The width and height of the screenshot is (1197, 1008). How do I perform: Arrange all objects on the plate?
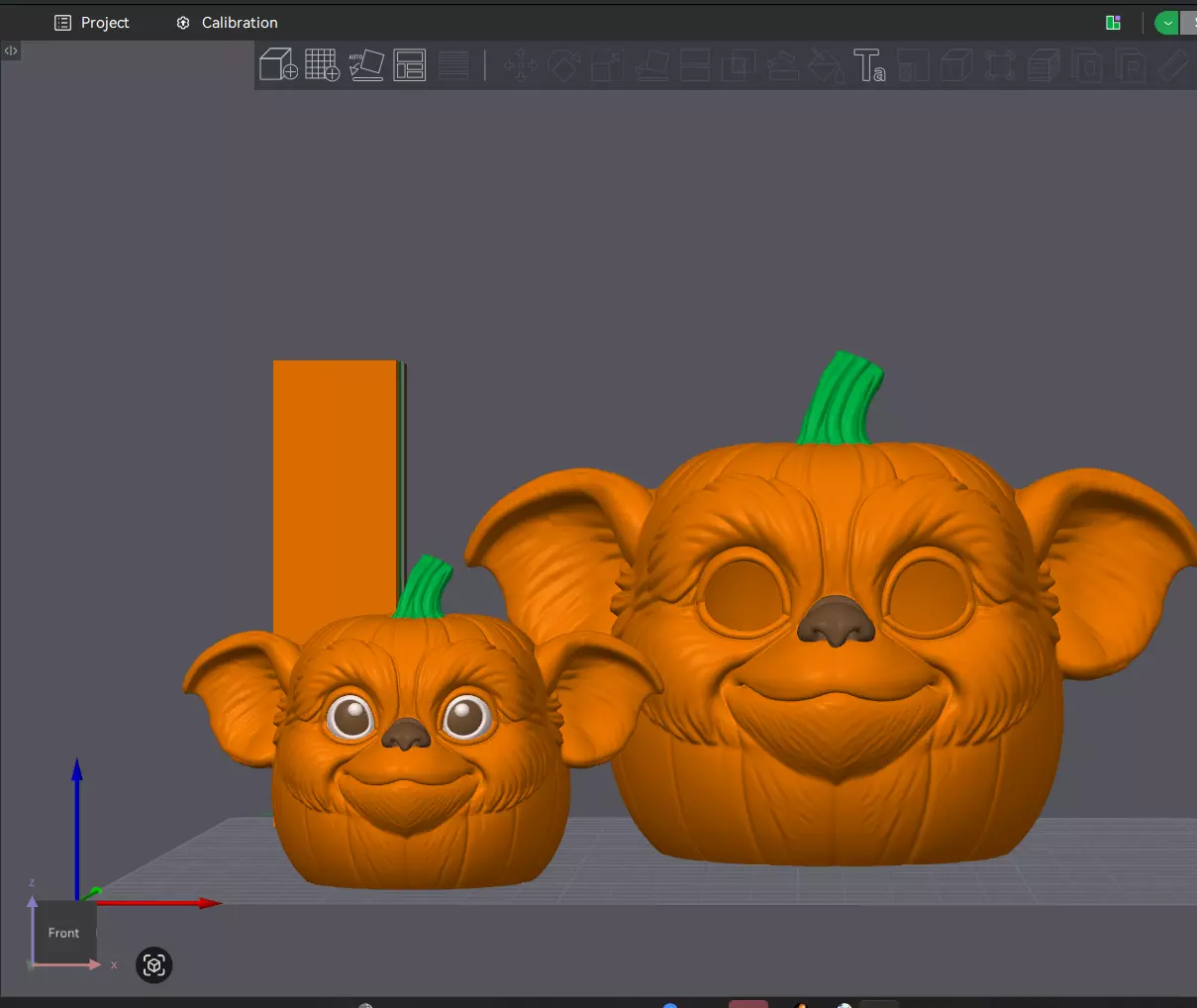[410, 65]
